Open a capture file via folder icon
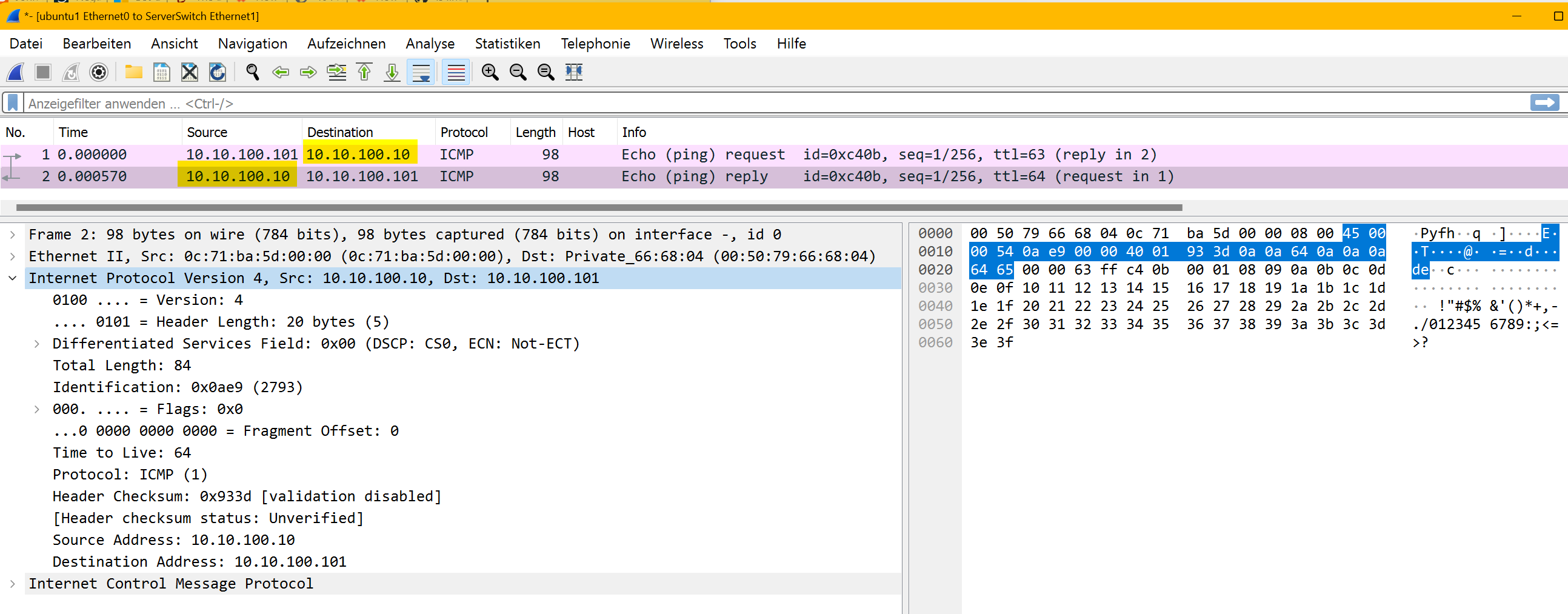 coord(133,72)
